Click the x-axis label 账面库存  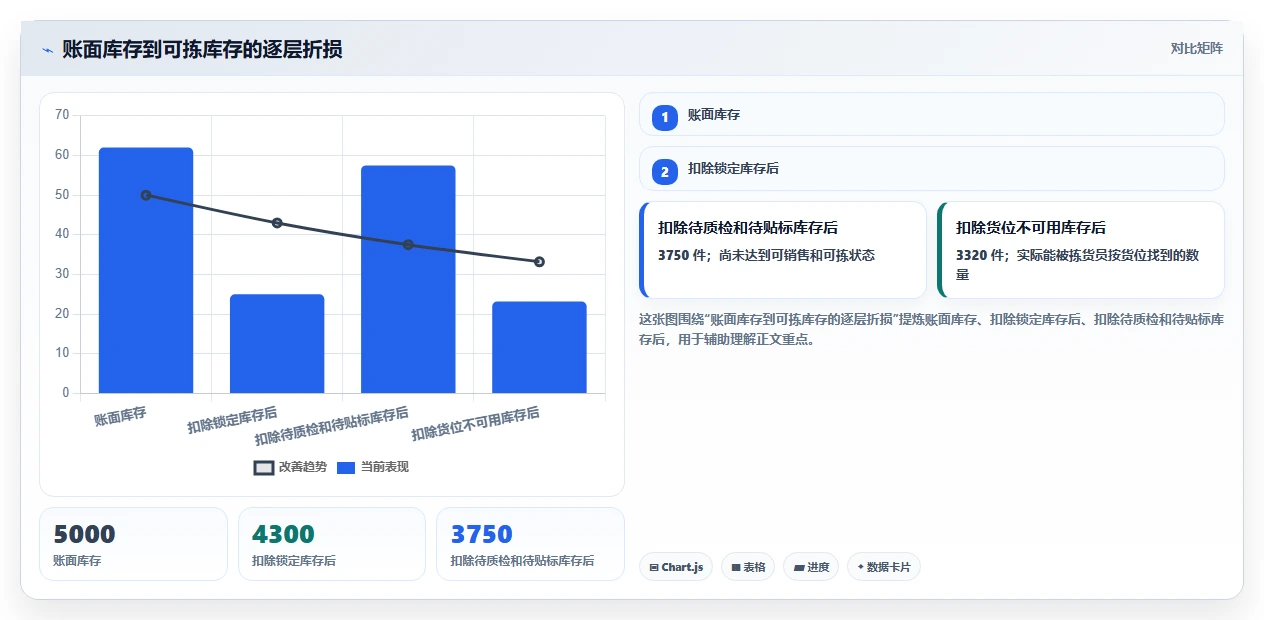click(x=120, y=414)
